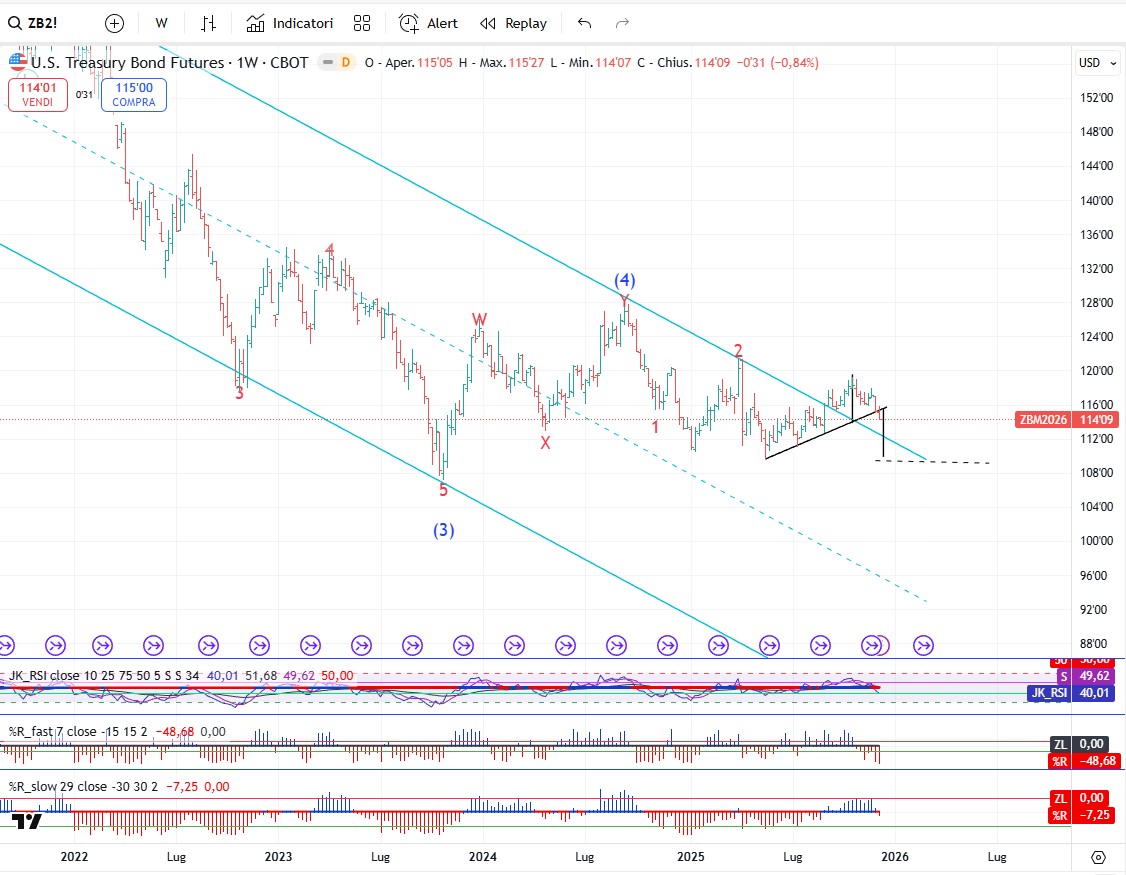Start bar Replay mode
1126x875 pixels.
(513, 24)
